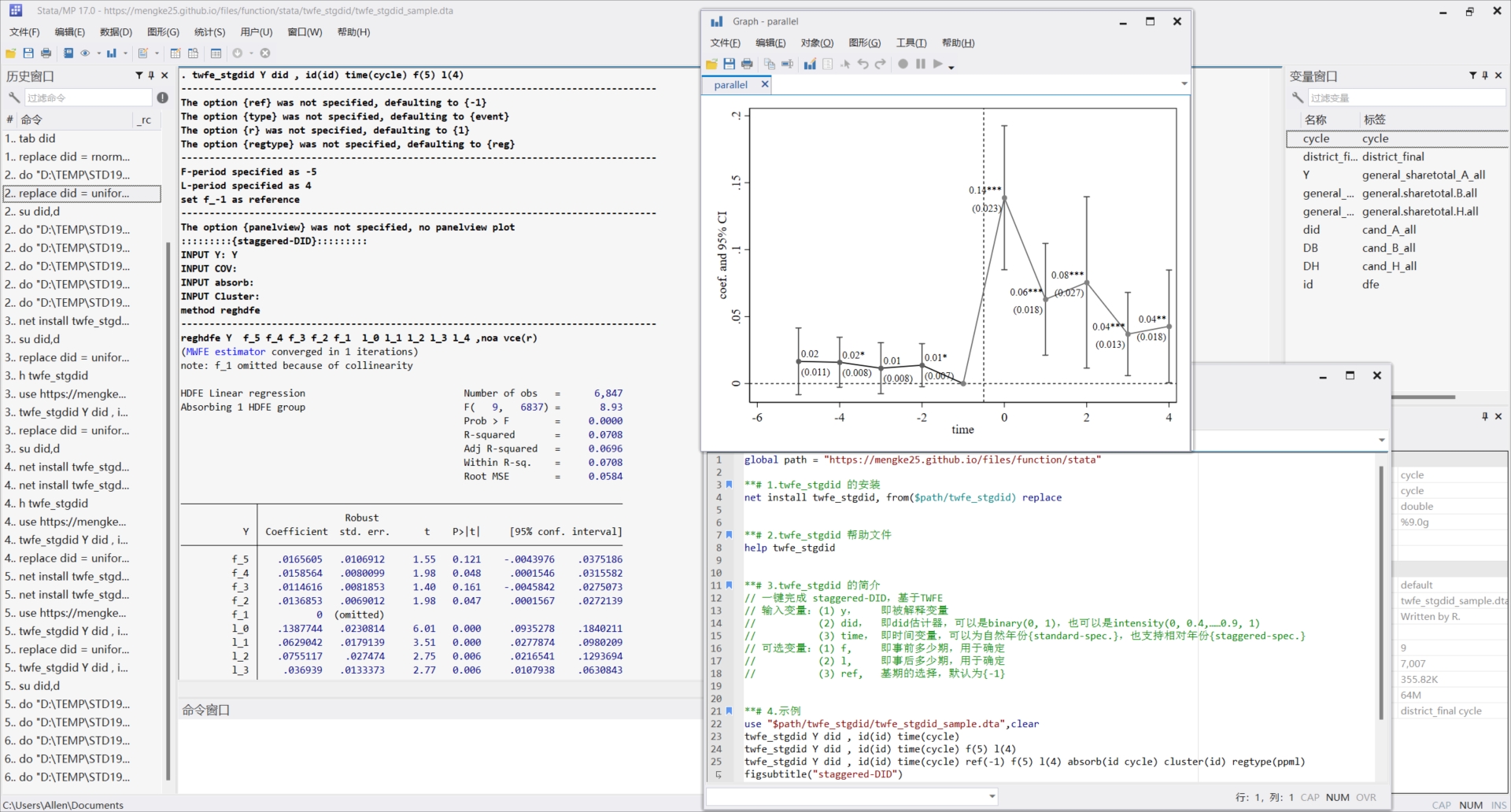Click the Print icon in Stata main toolbar
Screen dimensions: 1511x812
(46, 53)
